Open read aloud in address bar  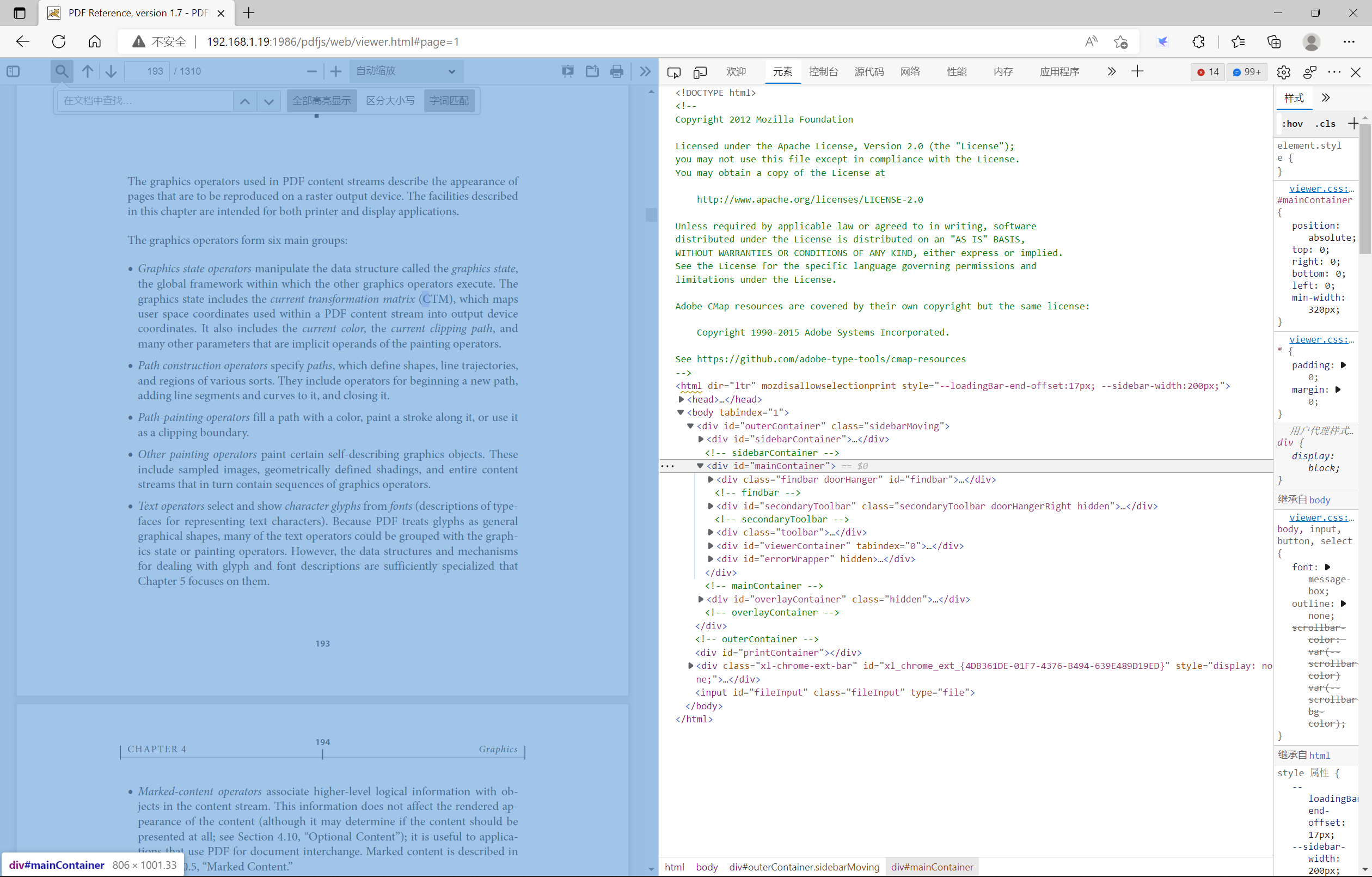[x=1091, y=41]
